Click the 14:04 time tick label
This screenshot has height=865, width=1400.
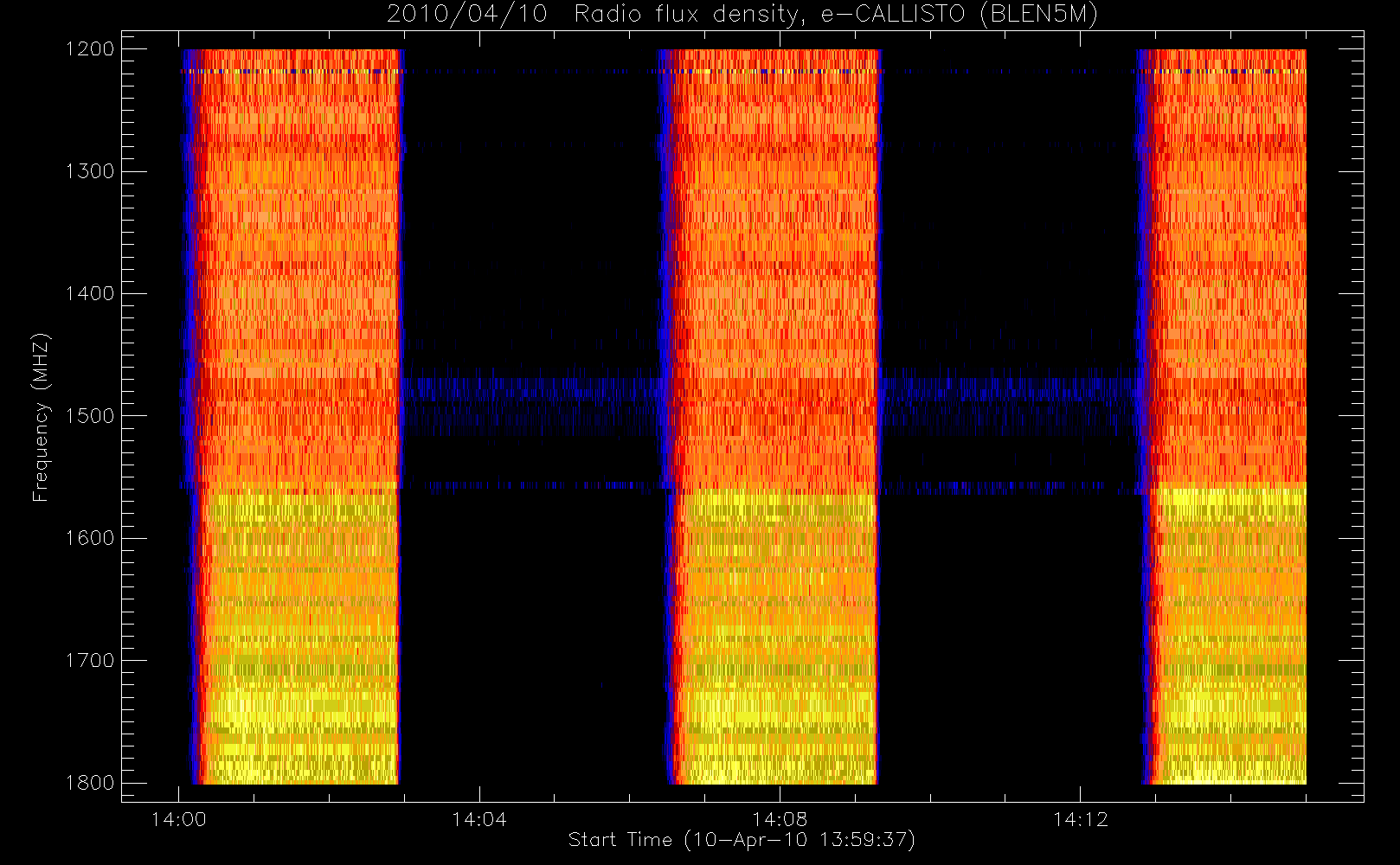click(x=479, y=819)
